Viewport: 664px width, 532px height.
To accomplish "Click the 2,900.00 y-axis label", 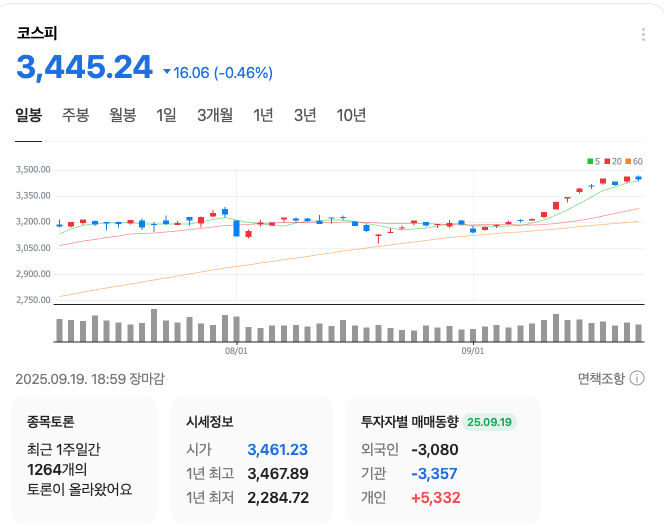I will point(33,274).
